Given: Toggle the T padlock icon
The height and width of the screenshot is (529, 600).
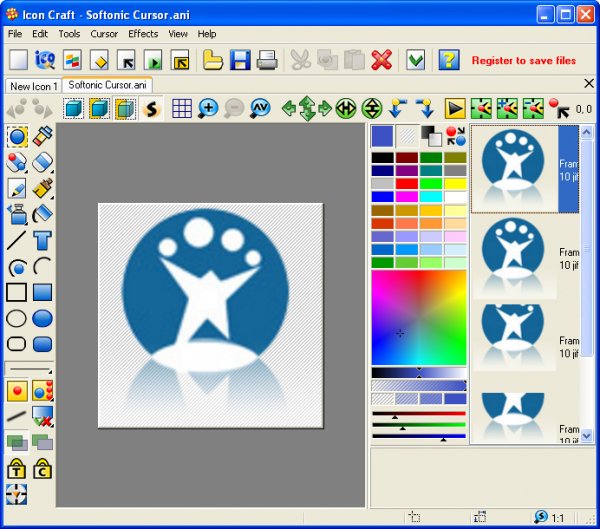Looking at the screenshot, I should (x=17, y=468).
